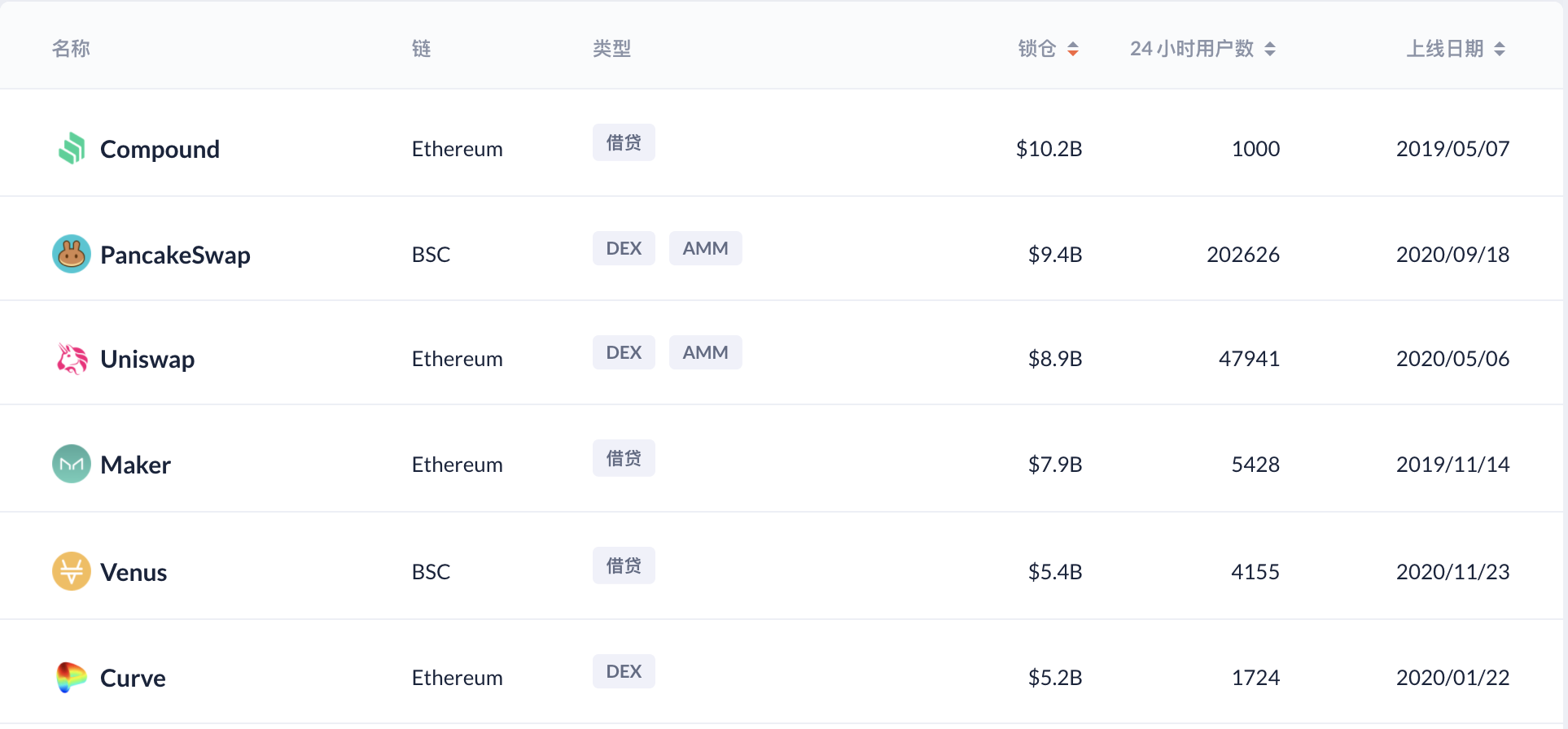This screenshot has width=1568, height=729.
Task: Sort by 上线日期 using its sort arrows
Action: click(x=1500, y=49)
